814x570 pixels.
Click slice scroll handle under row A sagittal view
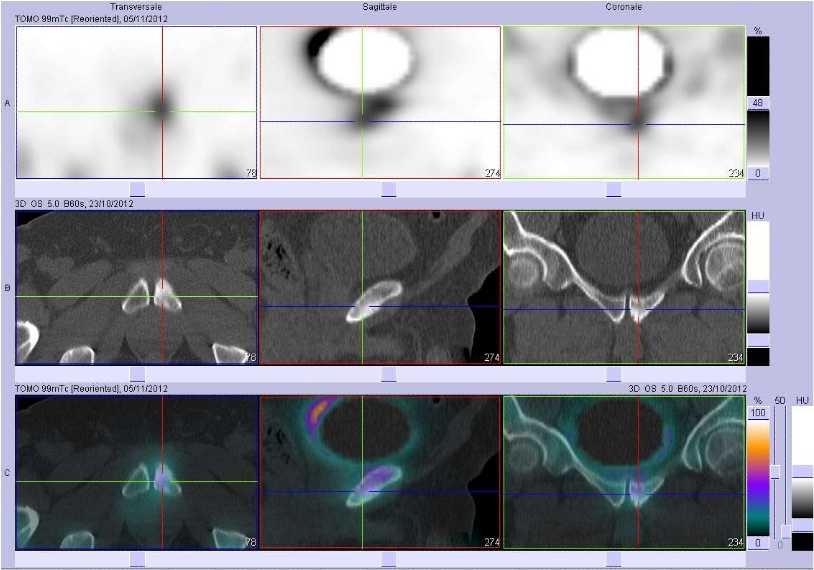(x=388, y=189)
